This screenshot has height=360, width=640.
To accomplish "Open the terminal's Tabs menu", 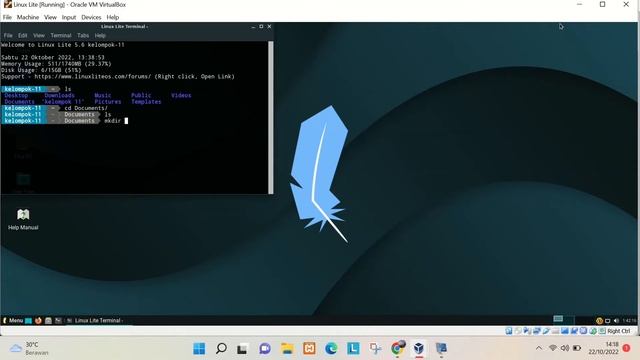I will tap(83, 36).
